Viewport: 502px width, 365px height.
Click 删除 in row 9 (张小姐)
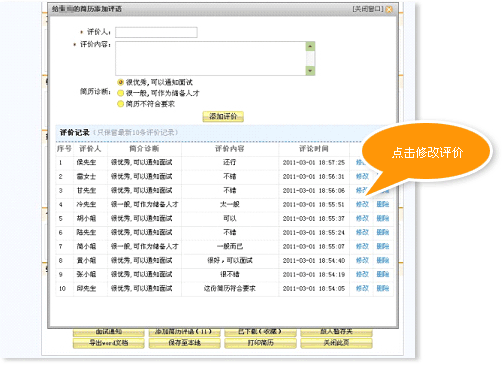383,274
